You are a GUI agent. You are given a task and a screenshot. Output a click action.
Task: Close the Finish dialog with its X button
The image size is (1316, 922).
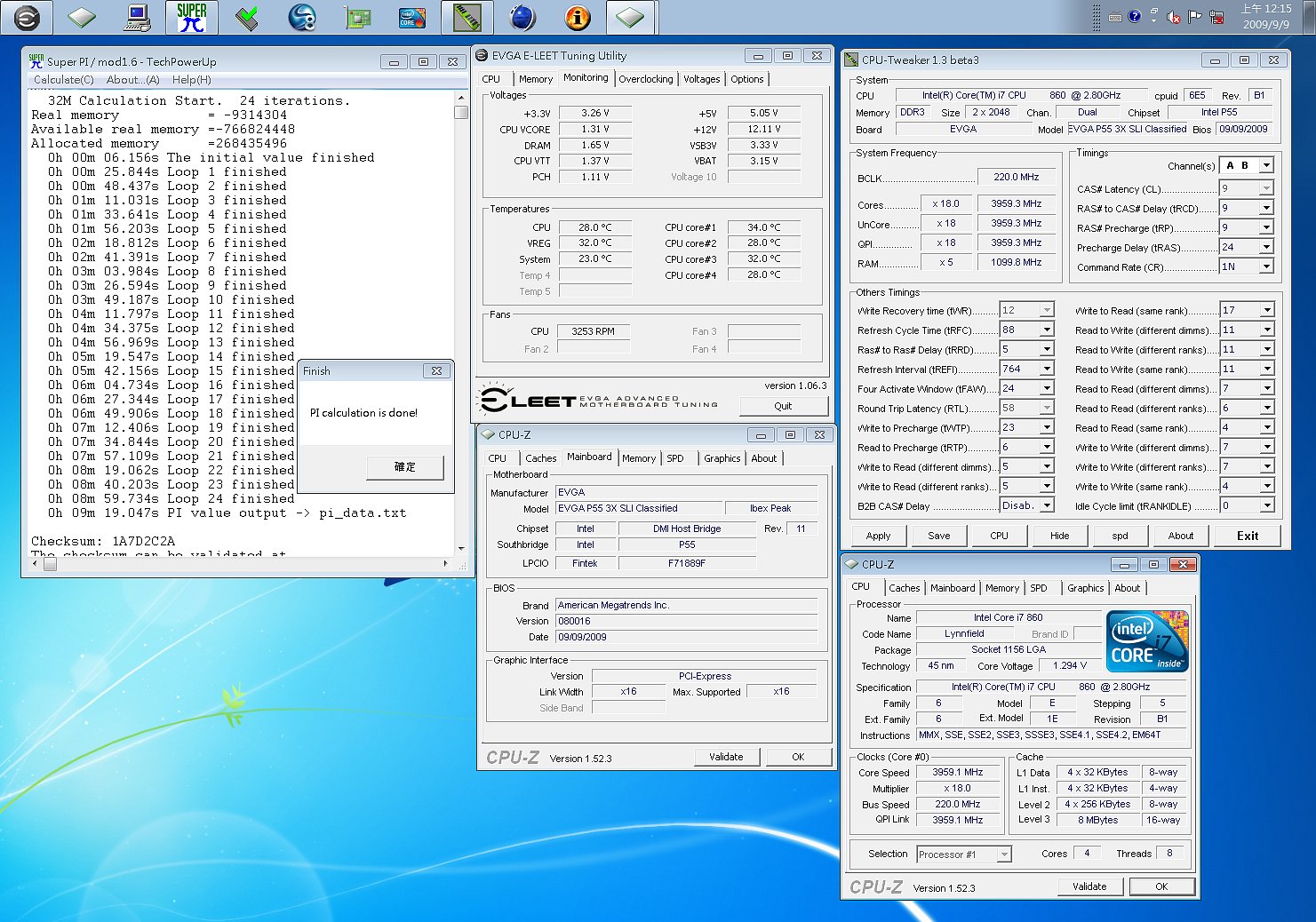436,370
